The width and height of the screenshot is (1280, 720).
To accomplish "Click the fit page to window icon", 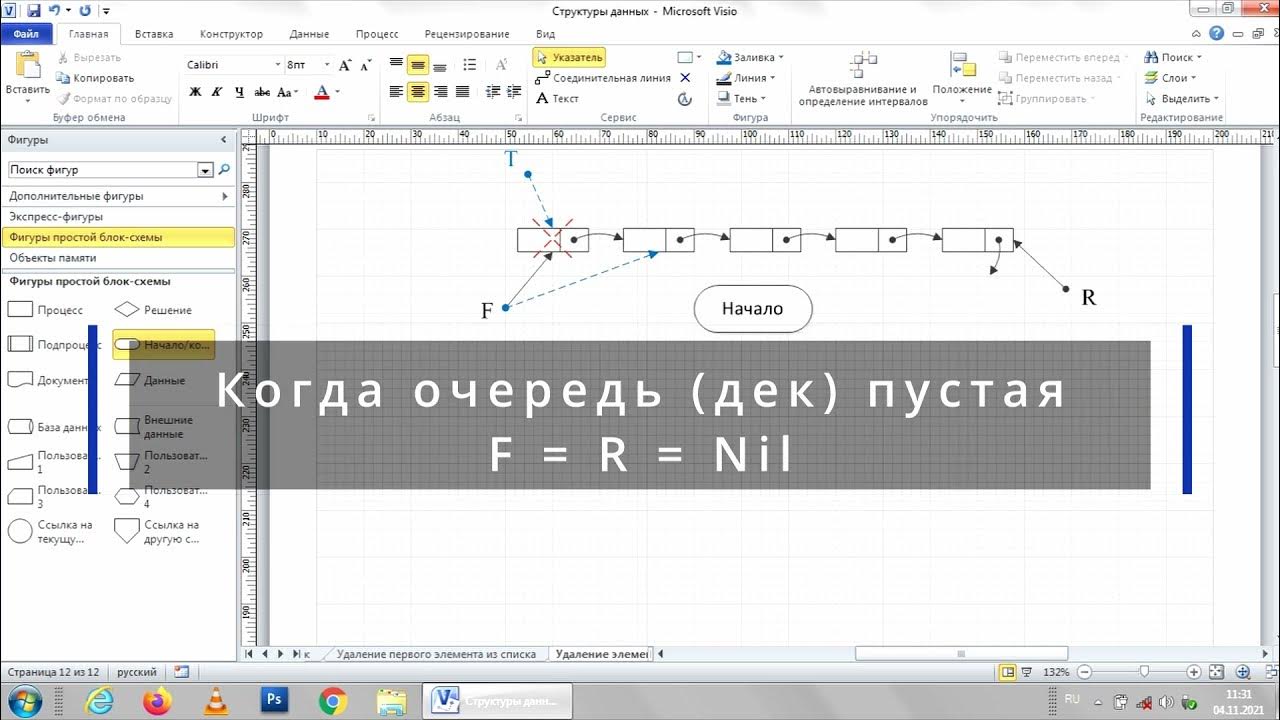I will pyautogui.click(x=1218, y=672).
